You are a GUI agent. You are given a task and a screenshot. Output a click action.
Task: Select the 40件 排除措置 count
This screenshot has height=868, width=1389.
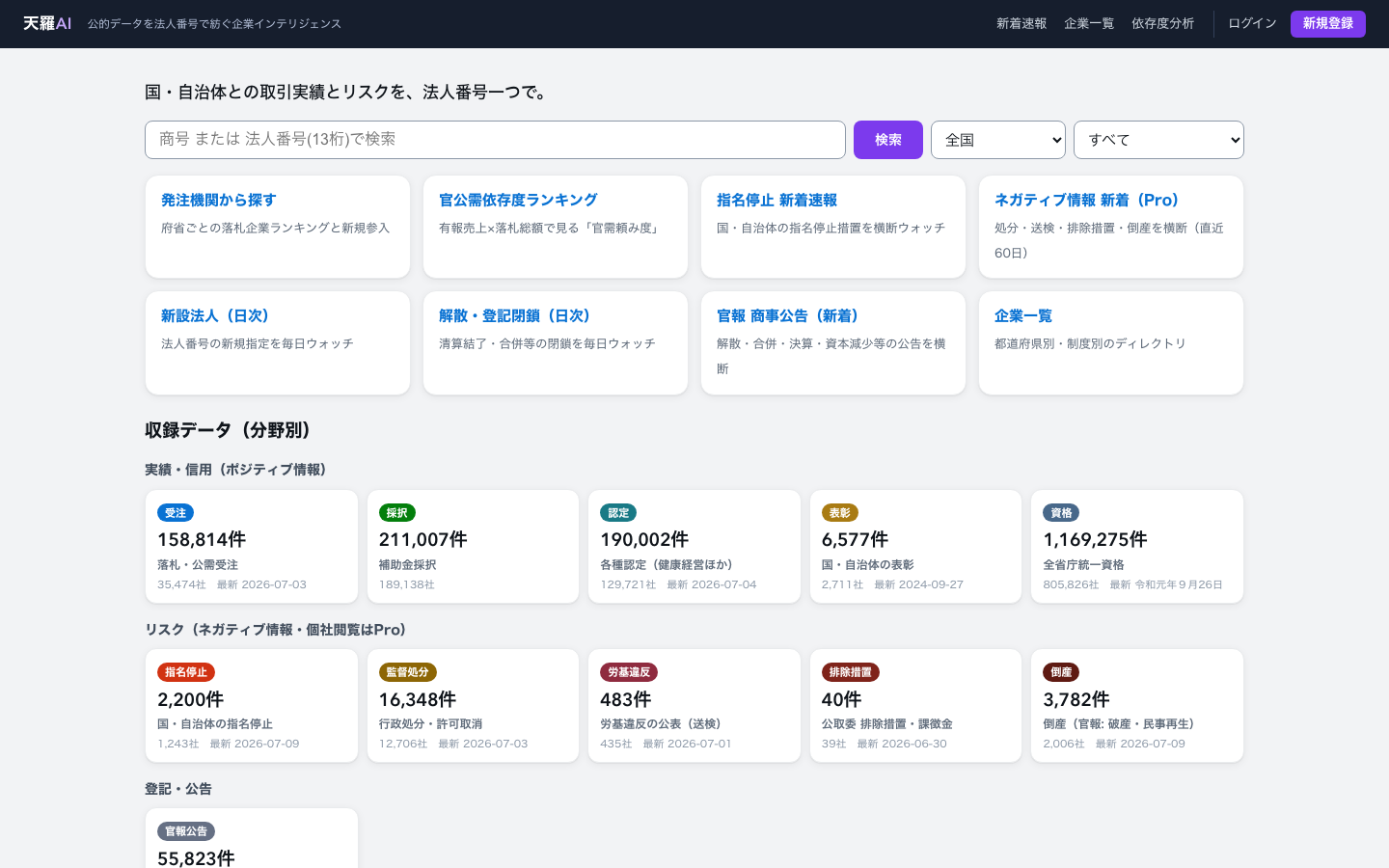click(x=841, y=699)
